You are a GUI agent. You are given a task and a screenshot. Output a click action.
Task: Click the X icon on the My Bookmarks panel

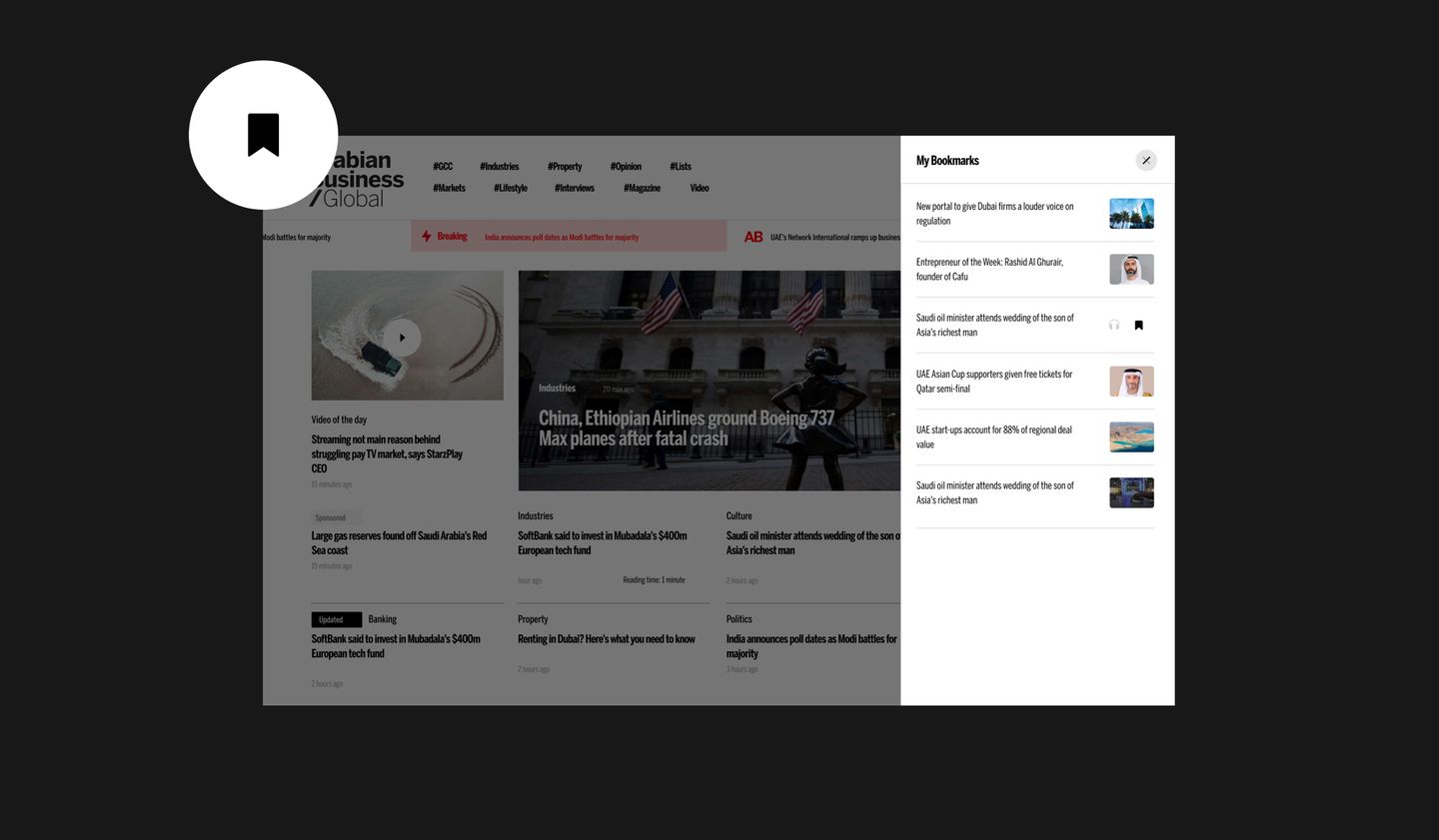pos(1146,160)
